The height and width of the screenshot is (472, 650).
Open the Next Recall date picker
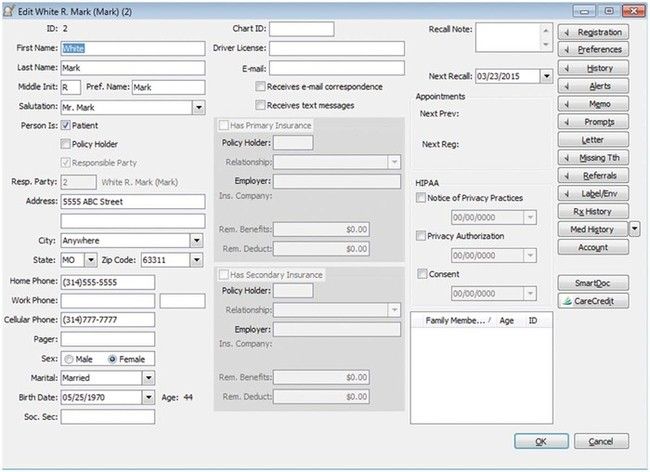pyautogui.click(x=546, y=75)
